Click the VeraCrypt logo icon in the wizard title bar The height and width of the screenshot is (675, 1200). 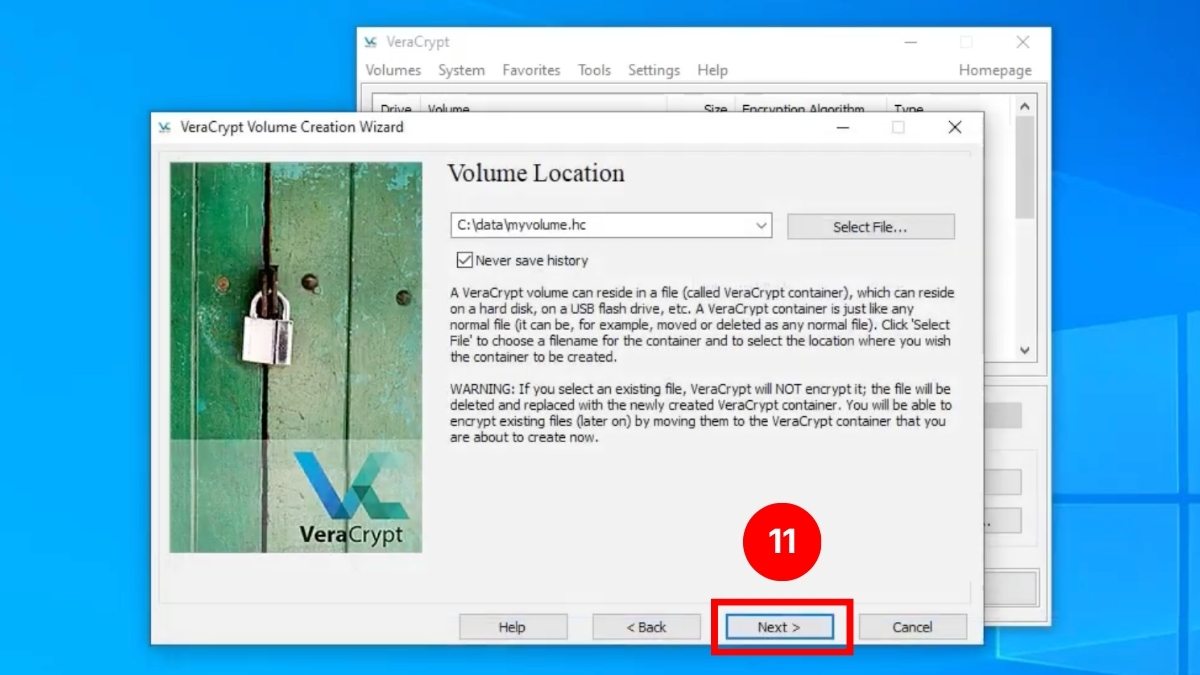pyautogui.click(x=166, y=127)
